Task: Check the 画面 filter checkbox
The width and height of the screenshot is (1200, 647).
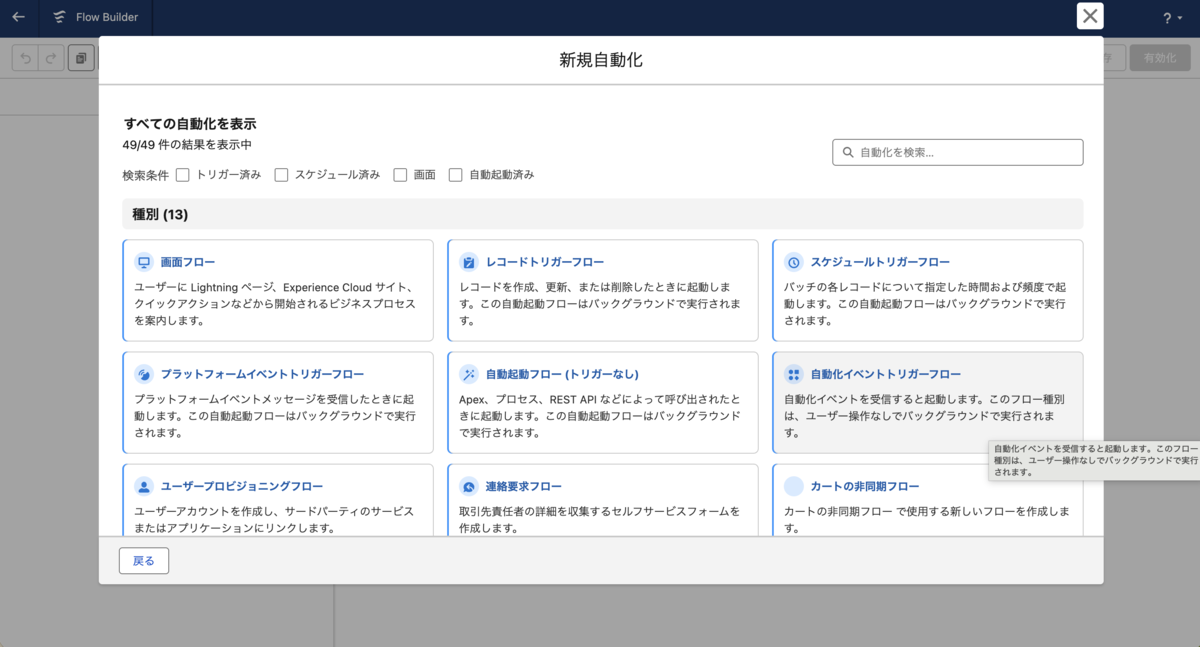Action: tap(400, 175)
